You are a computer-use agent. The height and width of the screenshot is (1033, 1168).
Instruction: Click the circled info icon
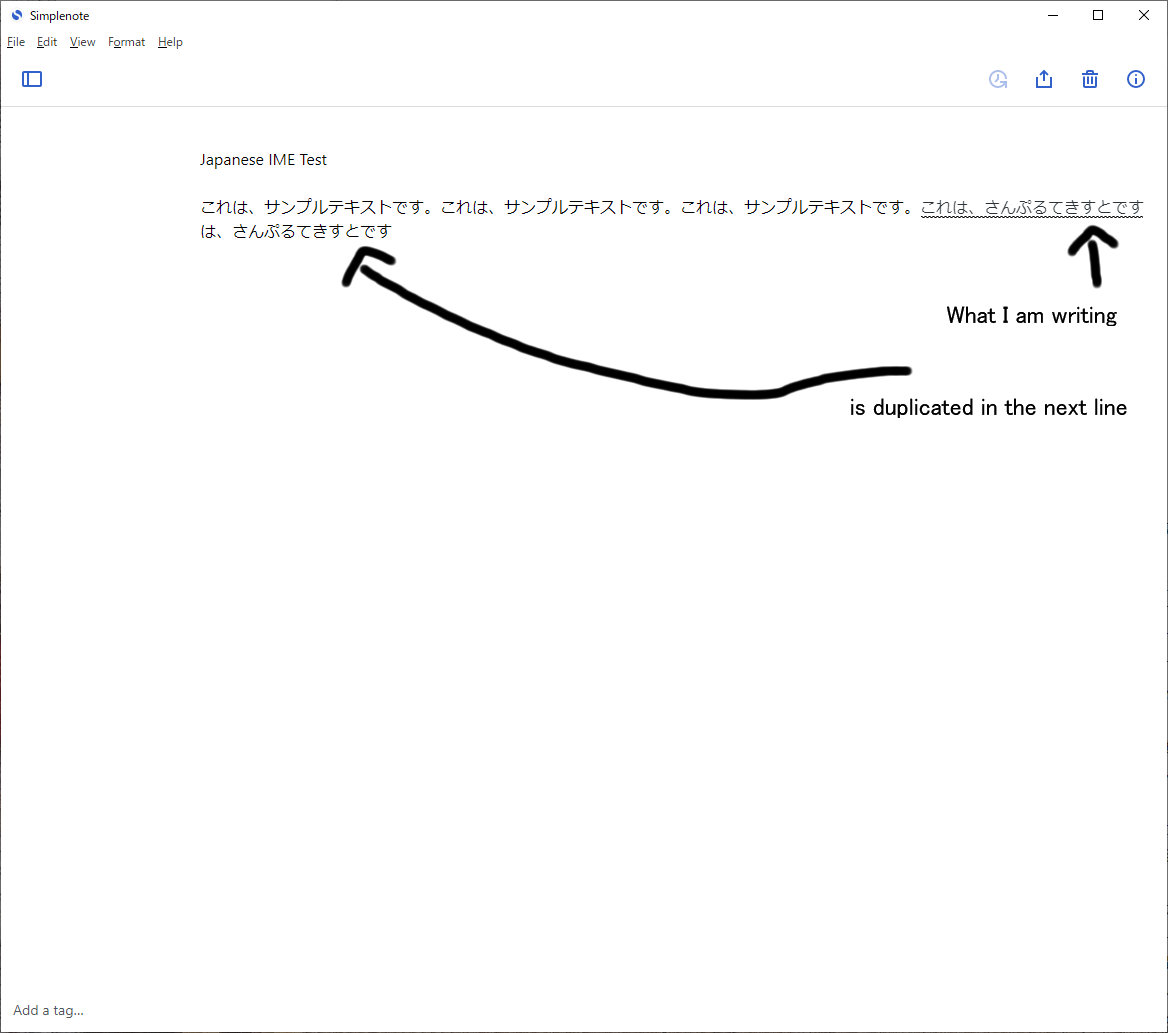click(1136, 79)
